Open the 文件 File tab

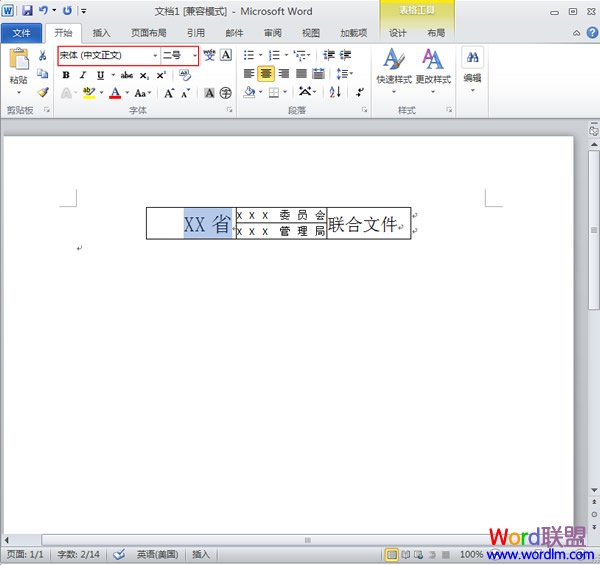21,33
